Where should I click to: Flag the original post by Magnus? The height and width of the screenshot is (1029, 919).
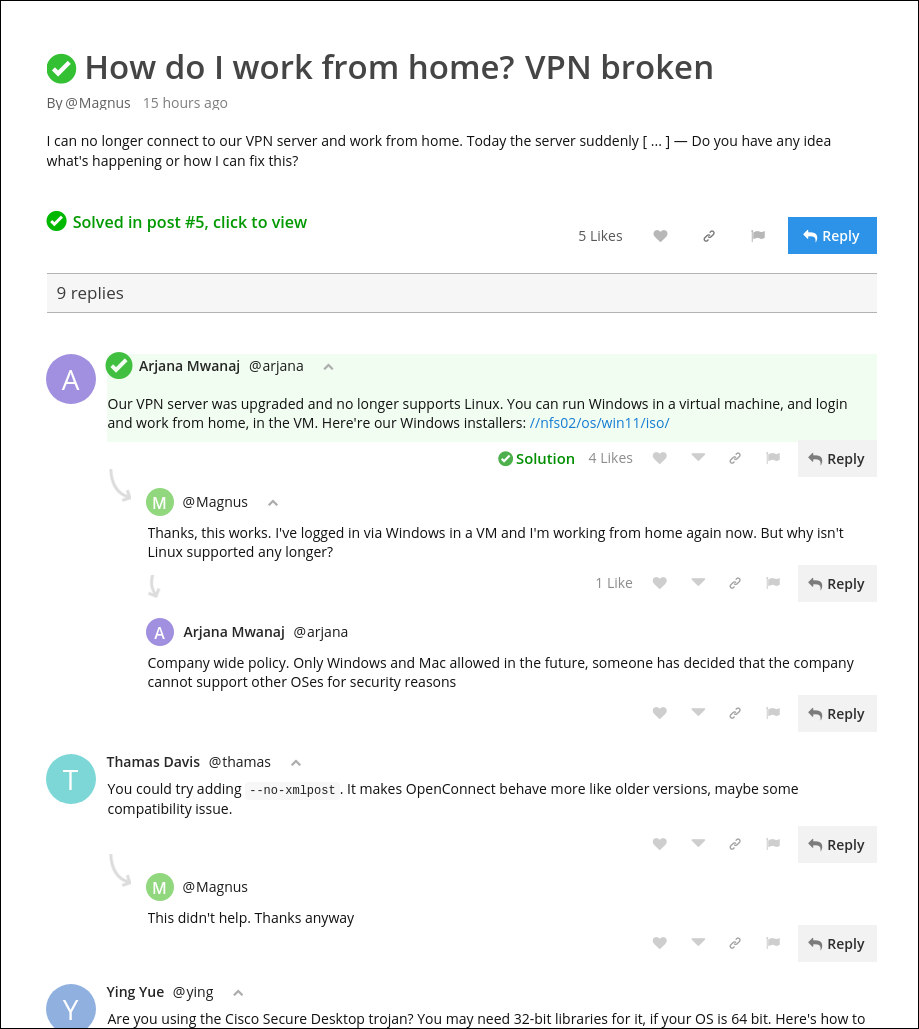click(x=758, y=236)
